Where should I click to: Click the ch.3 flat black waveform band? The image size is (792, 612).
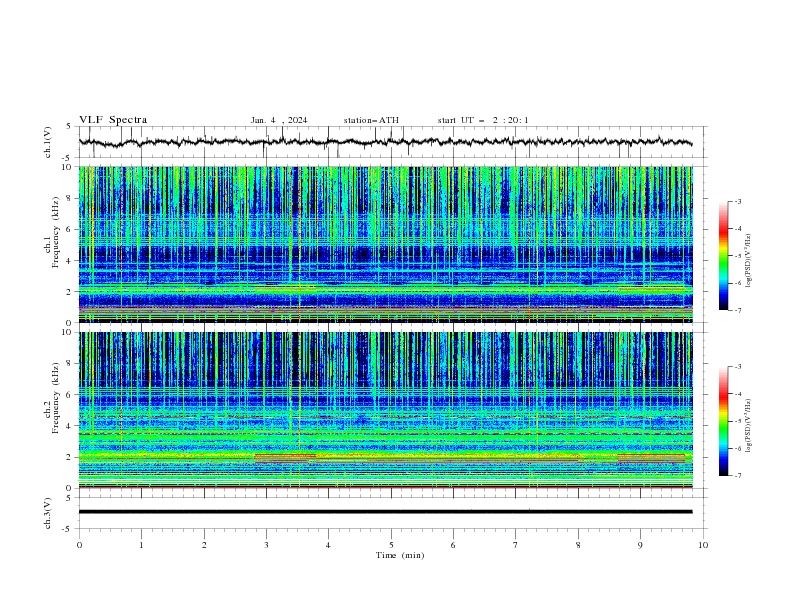tap(385, 512)
